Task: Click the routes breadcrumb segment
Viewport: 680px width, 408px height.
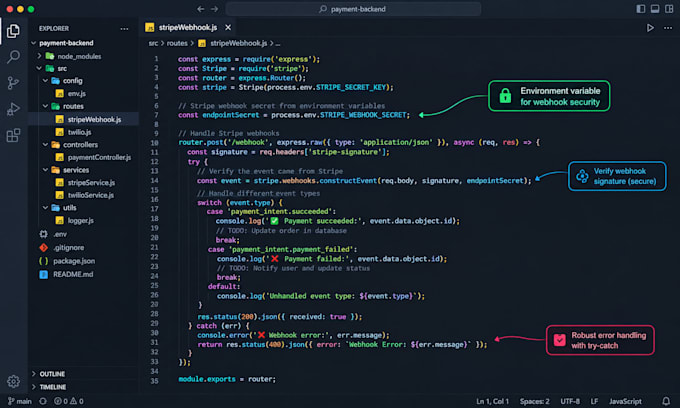Action: tap(177, 43)
